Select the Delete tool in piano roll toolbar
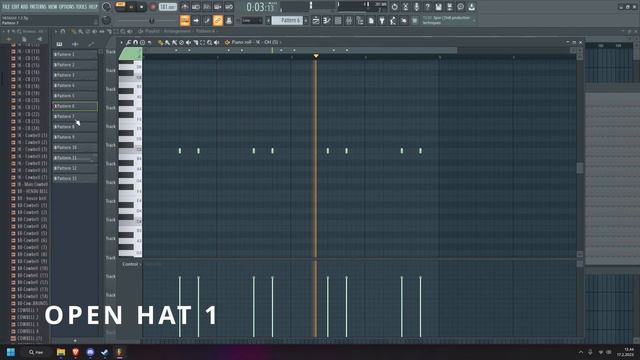Viewport: 640px width, 360px height. point(181,42)
